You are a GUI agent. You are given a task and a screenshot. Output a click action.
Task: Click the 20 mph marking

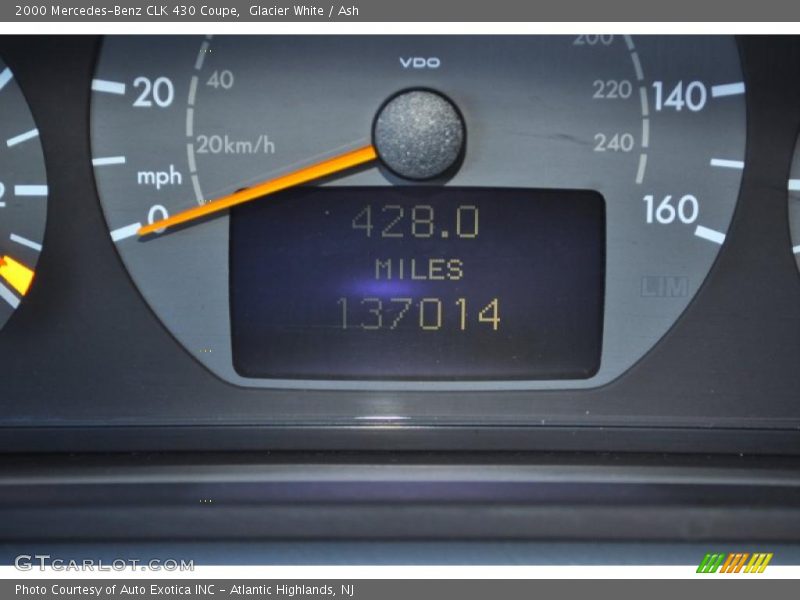point(153,93)
